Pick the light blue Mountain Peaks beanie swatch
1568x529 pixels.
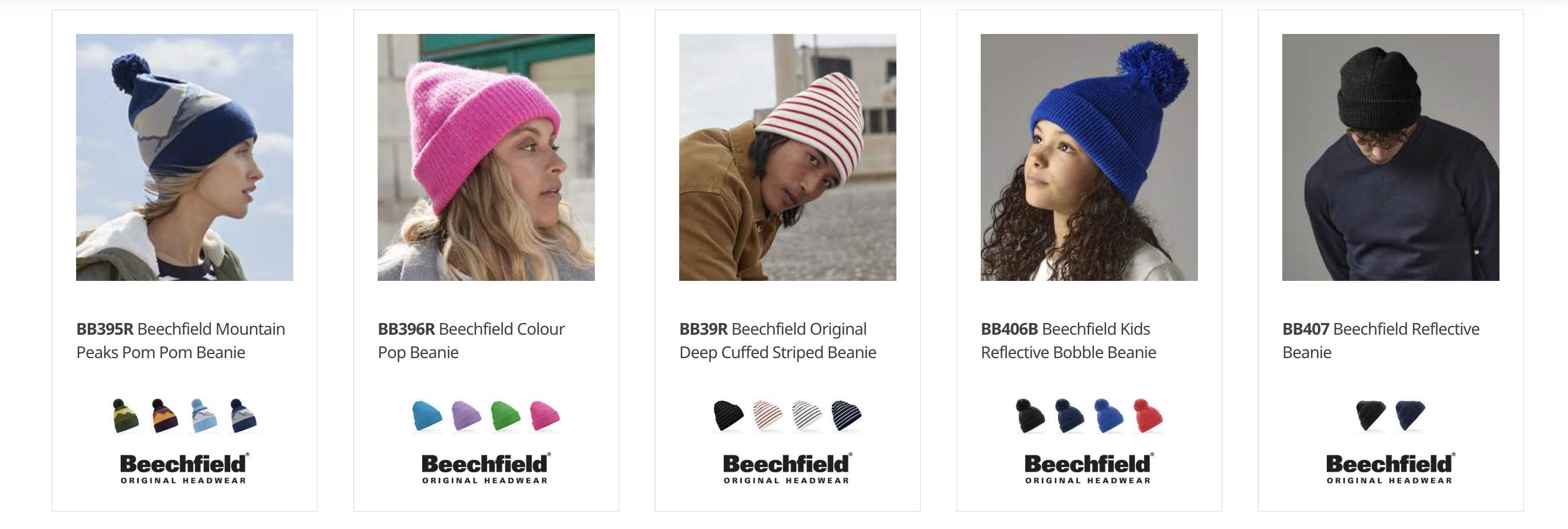[x=204, y=416]
